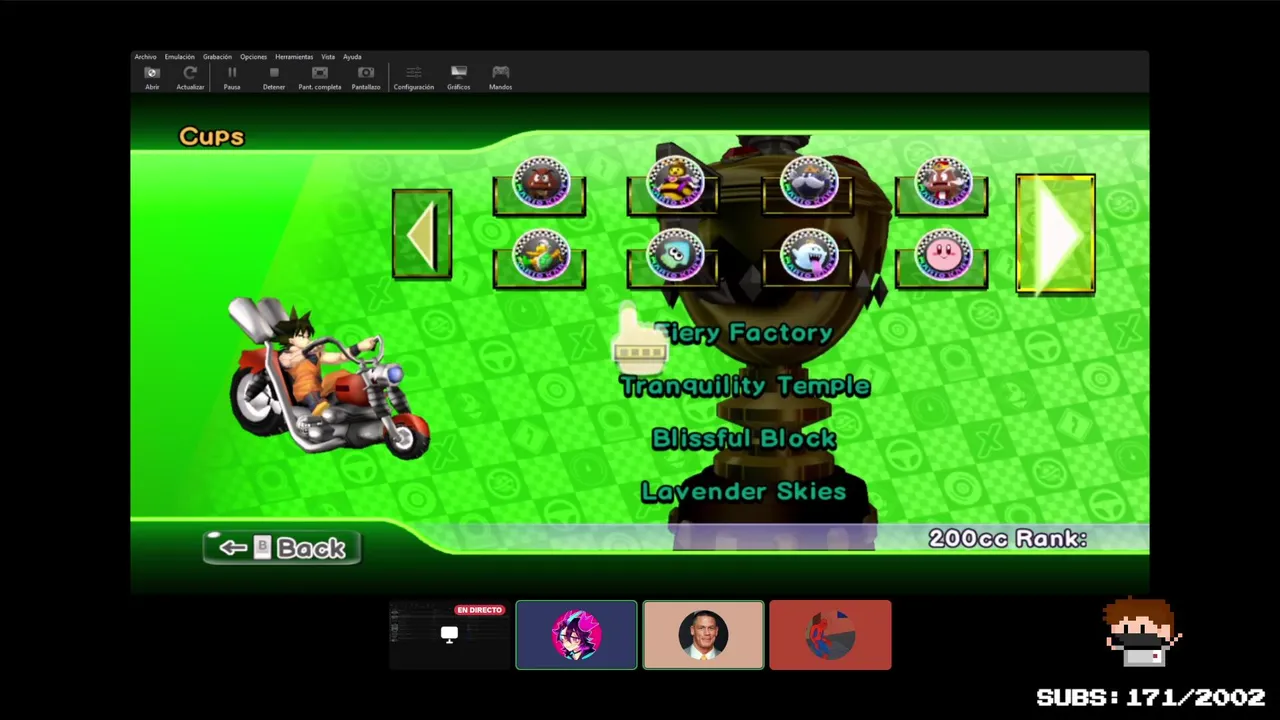Select the King Bob-omb cup
This screenshot has width=1280, height=720.
pos(808,187)
